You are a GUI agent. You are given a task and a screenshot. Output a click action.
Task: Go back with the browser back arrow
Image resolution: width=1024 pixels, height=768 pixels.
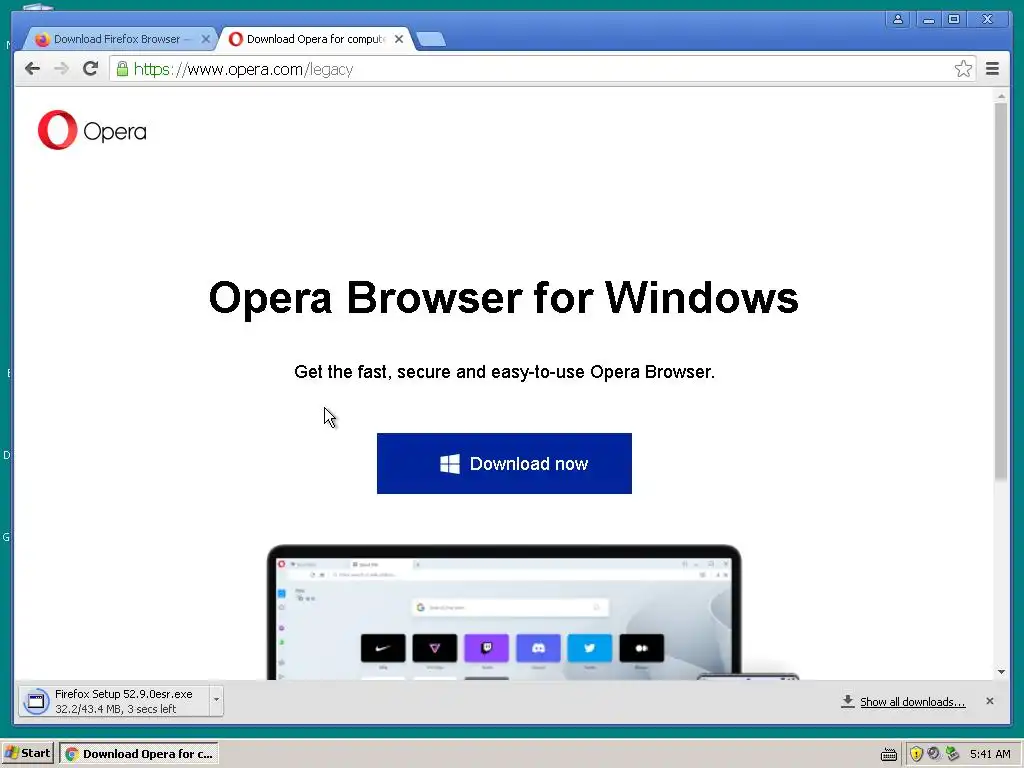tap(32, 69)
